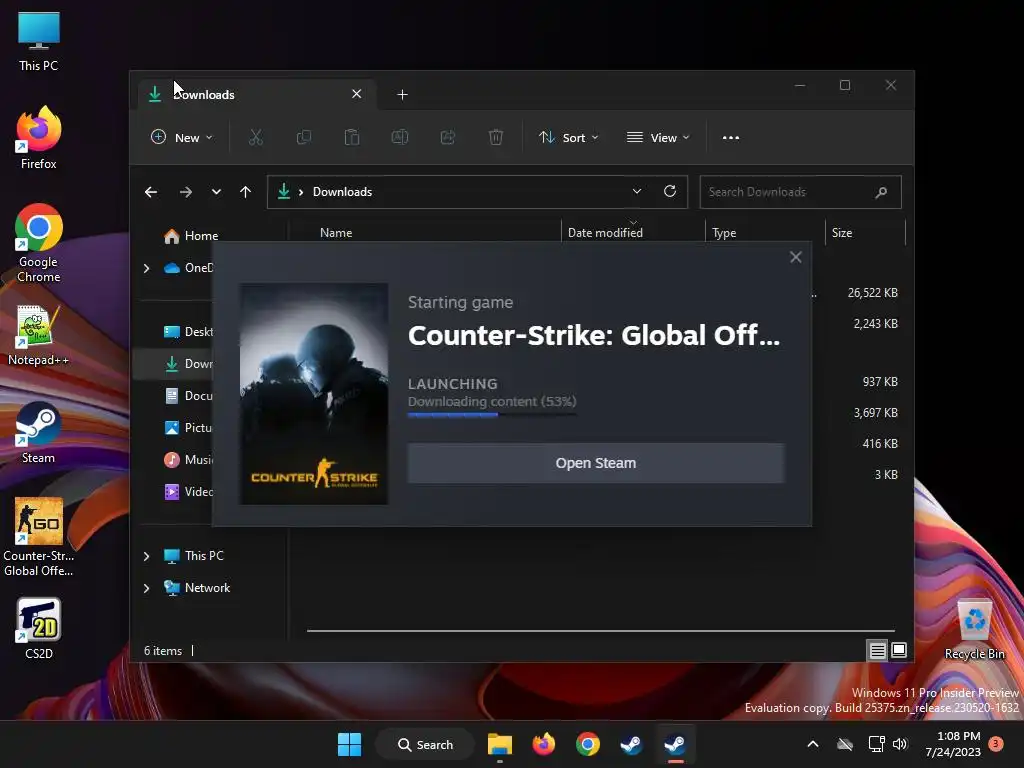Viewport: 1024px width, 768px height.
Task: Go forward with the right arrow
Action: [185, 192]
